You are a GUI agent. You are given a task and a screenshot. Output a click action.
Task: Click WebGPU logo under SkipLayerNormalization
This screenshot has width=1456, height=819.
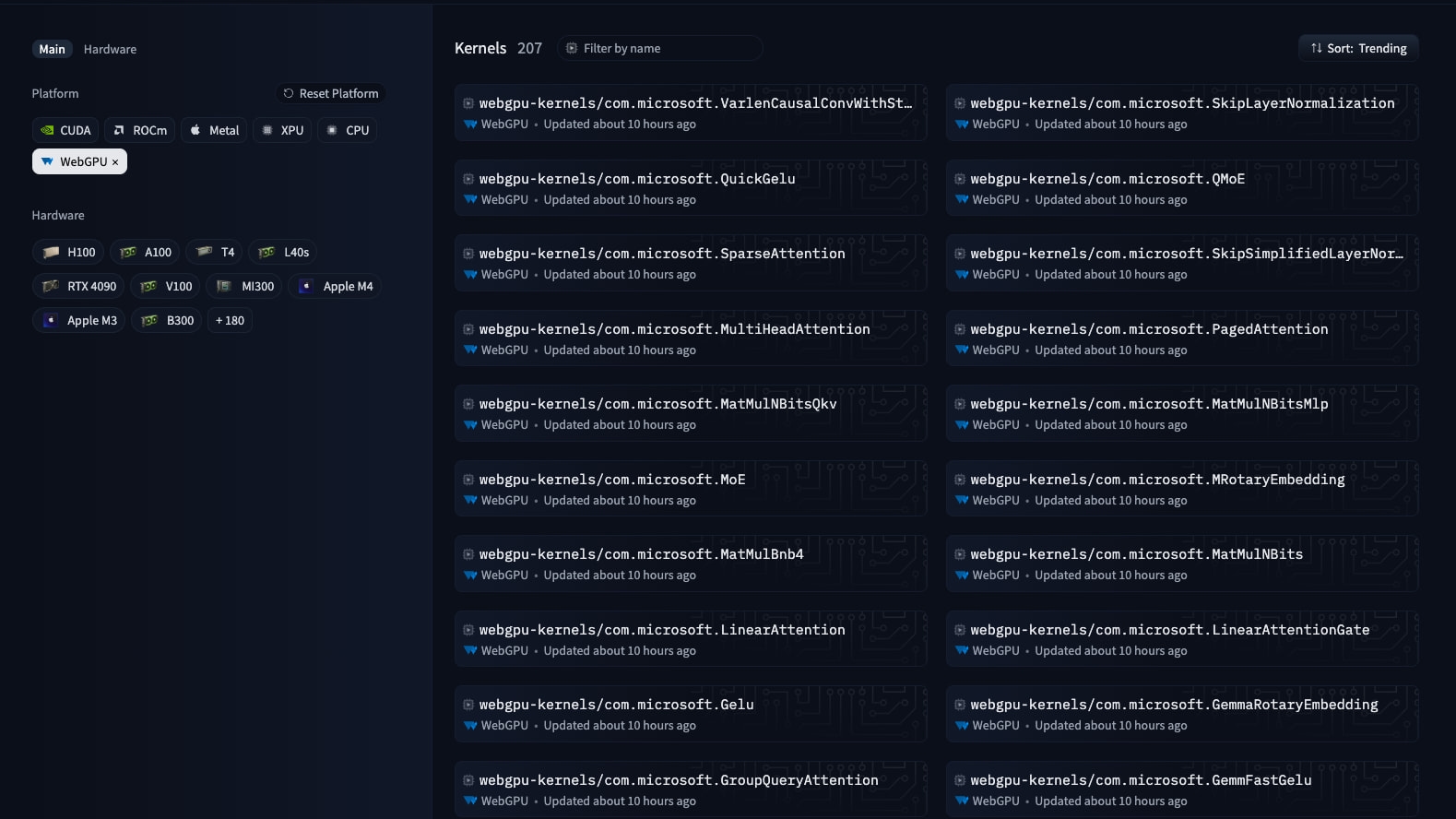[x=962, y=124]
